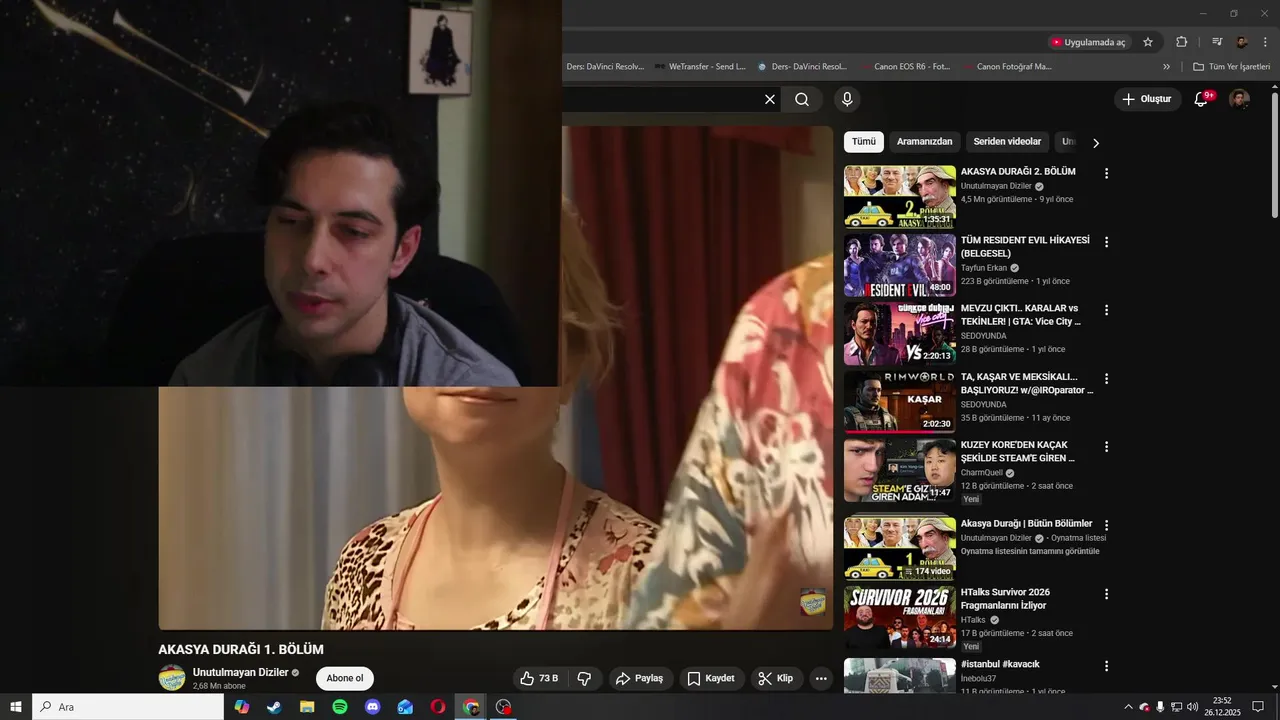Open the #istanbul #kavacık video title

1000,664
